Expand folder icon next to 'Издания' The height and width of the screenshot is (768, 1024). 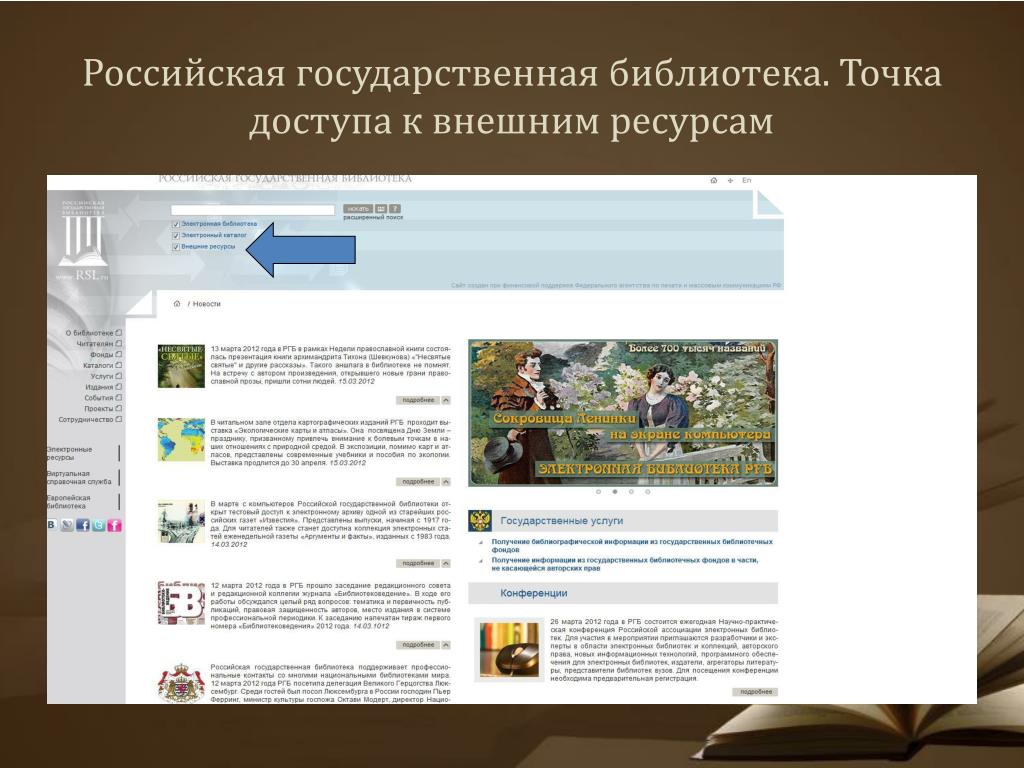click(x=119, y=387)
